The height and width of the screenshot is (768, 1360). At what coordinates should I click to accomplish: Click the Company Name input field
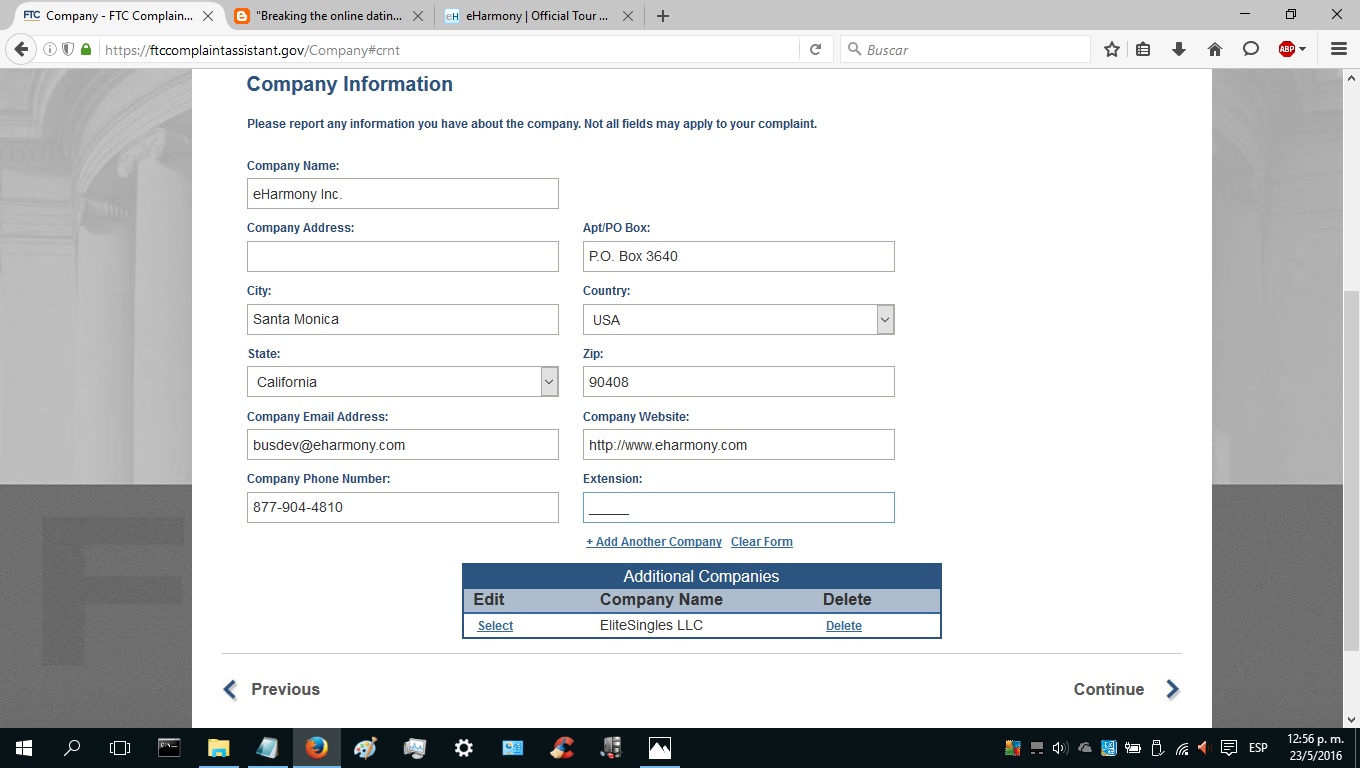(x=403, y=193)
